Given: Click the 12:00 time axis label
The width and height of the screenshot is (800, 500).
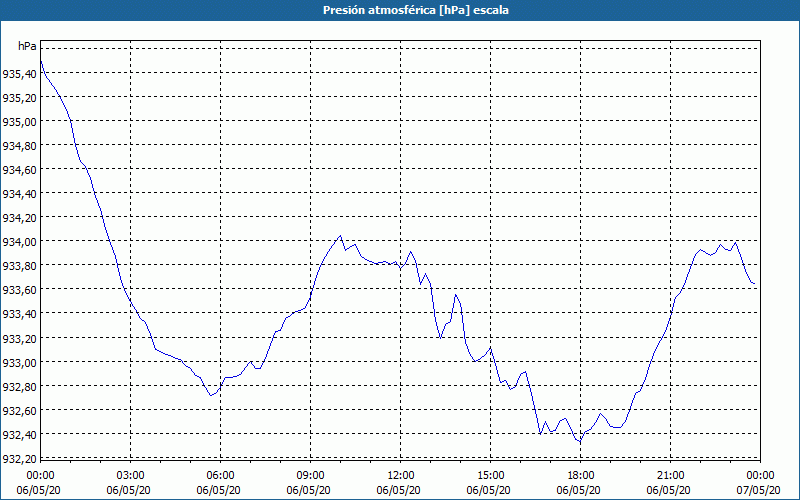Looking at the screenshot, I should (x=401, y=476).
